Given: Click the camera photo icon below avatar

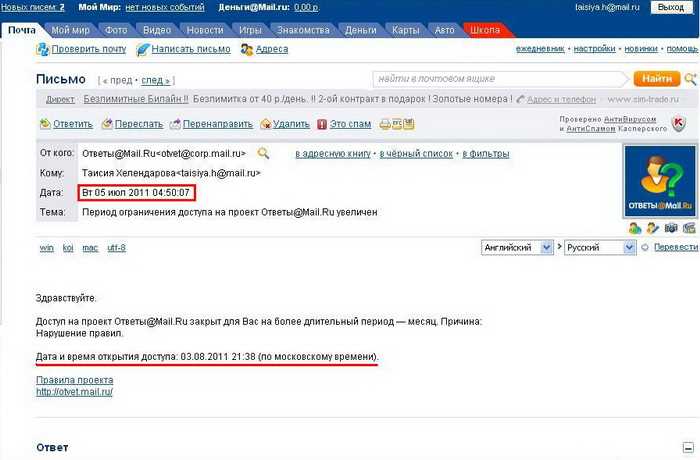Looking at the screenshot, I should (671, 228).
